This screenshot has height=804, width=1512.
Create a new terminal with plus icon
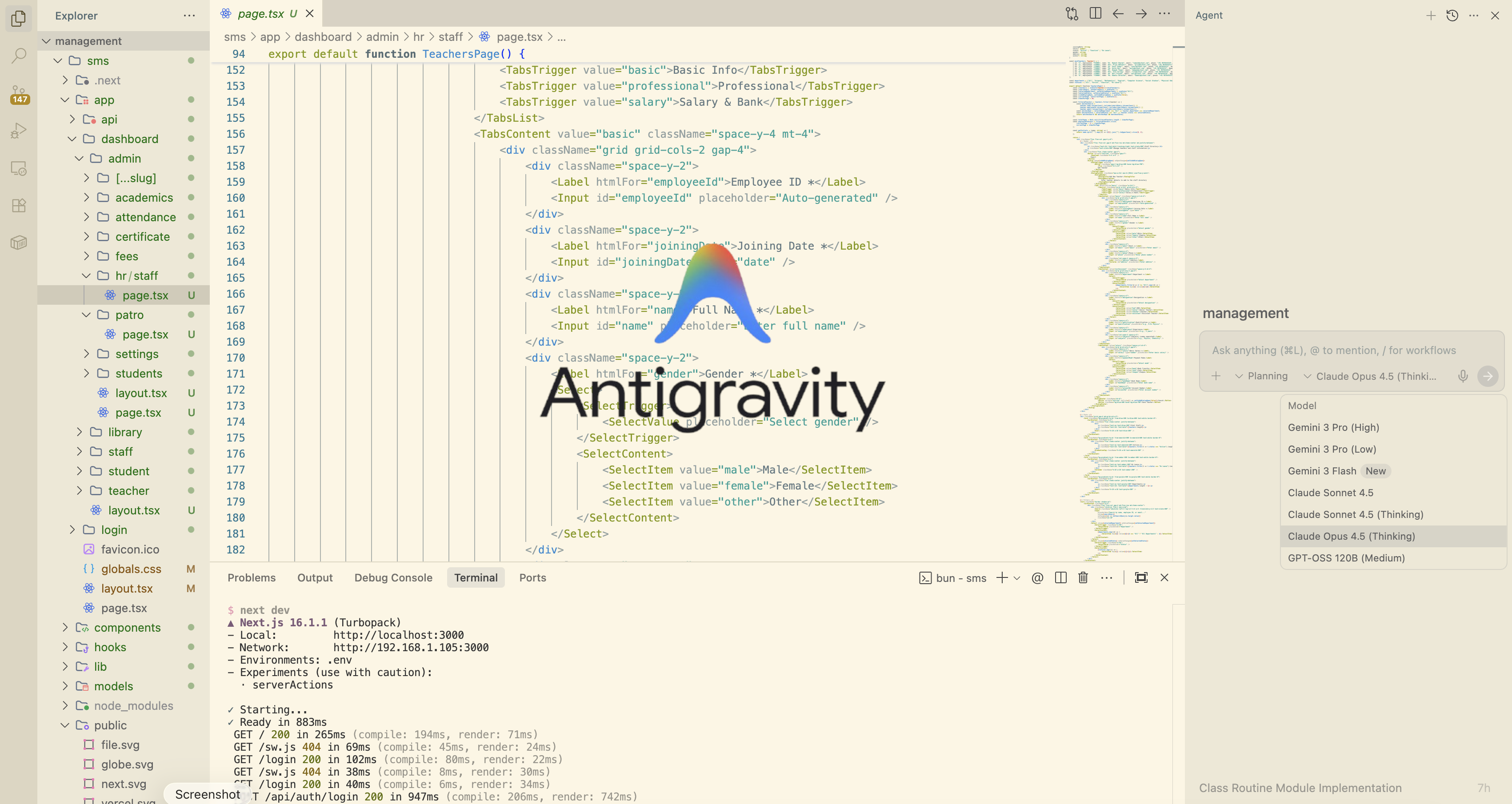point(1002,577)
